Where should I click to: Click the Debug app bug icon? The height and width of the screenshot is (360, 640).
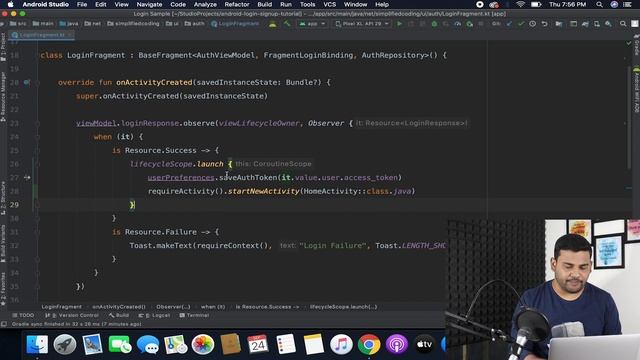tap(434, 24)
